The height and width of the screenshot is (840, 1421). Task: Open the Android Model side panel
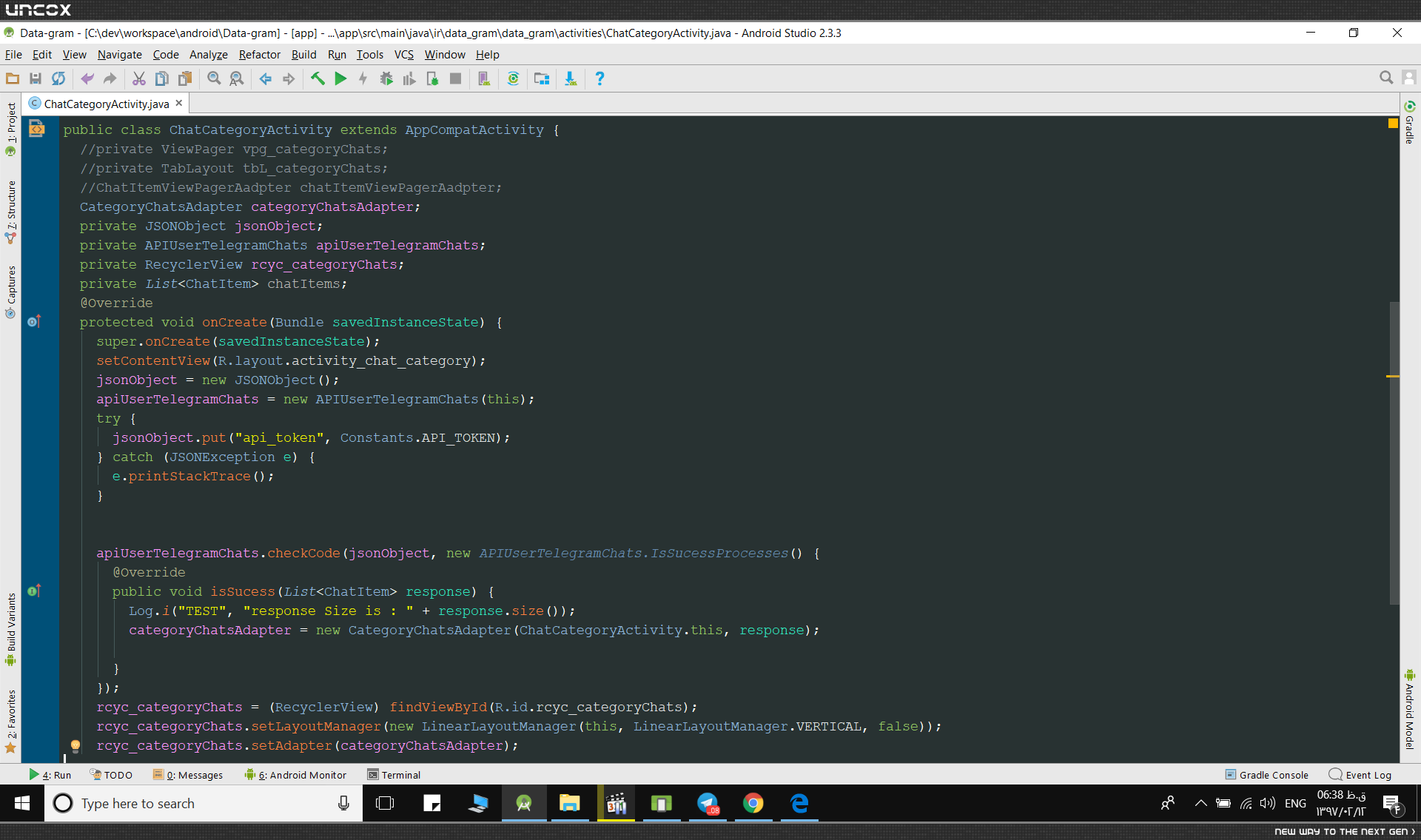point(1410,710)
